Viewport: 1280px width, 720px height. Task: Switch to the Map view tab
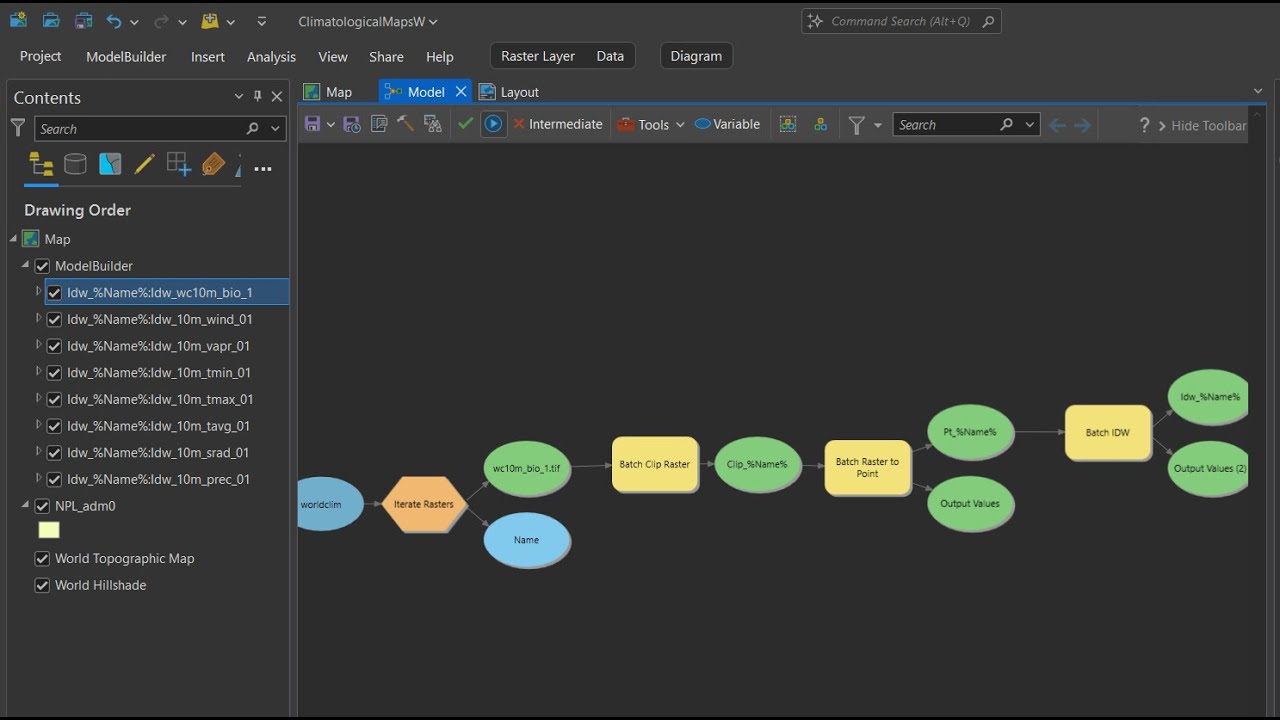pyautogui.click(x=328, y=92)
